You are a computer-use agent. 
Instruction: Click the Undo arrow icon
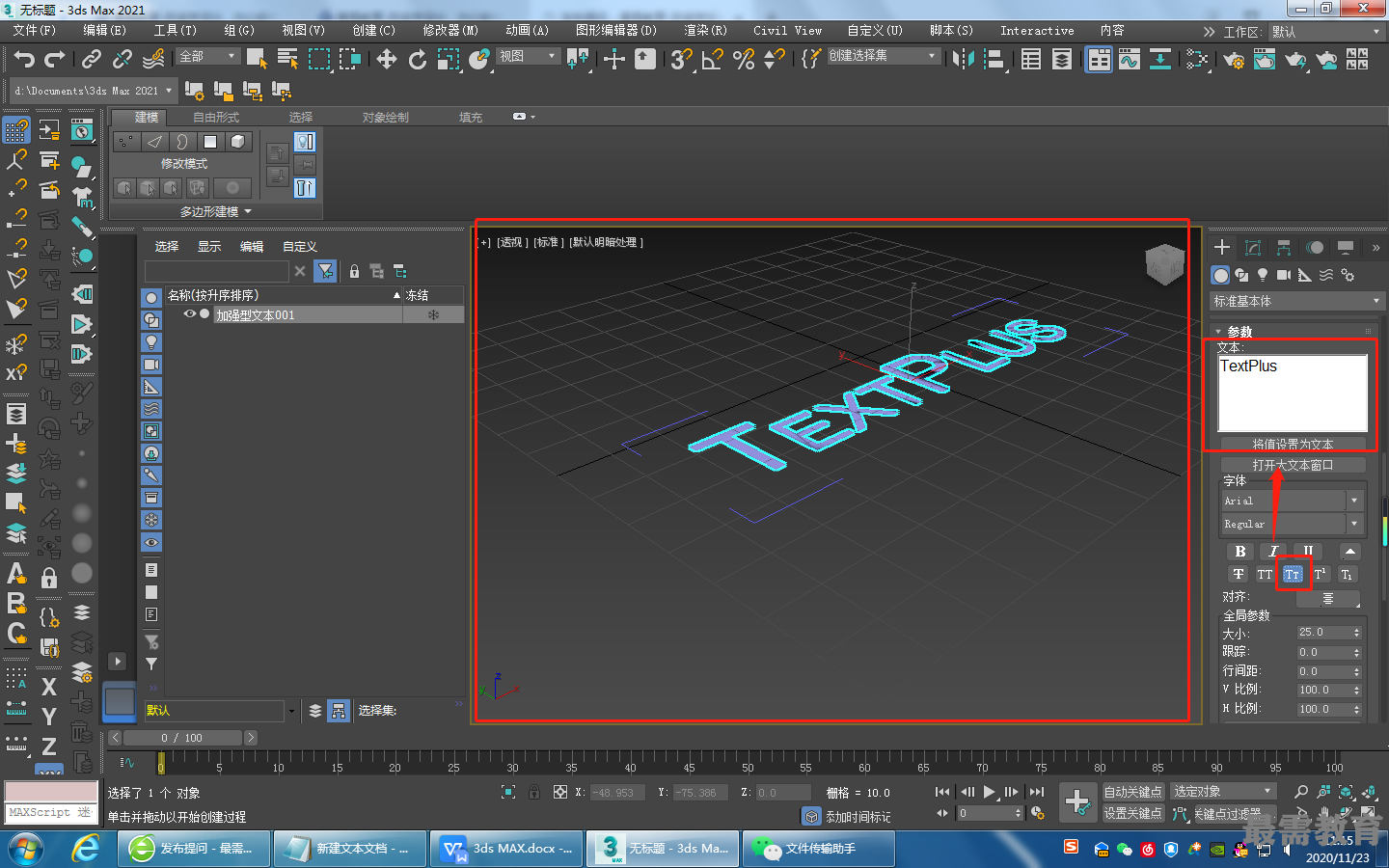pos(24,59)
